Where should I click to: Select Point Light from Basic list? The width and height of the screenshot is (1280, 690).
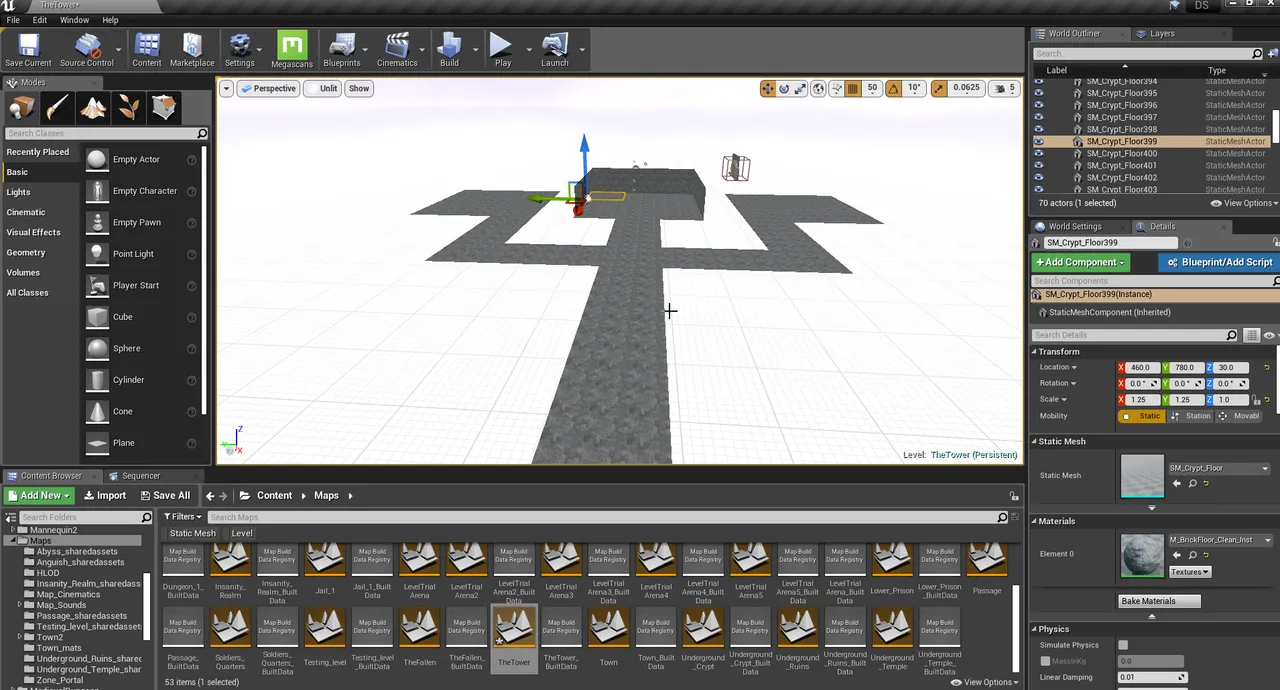[133, 254]
